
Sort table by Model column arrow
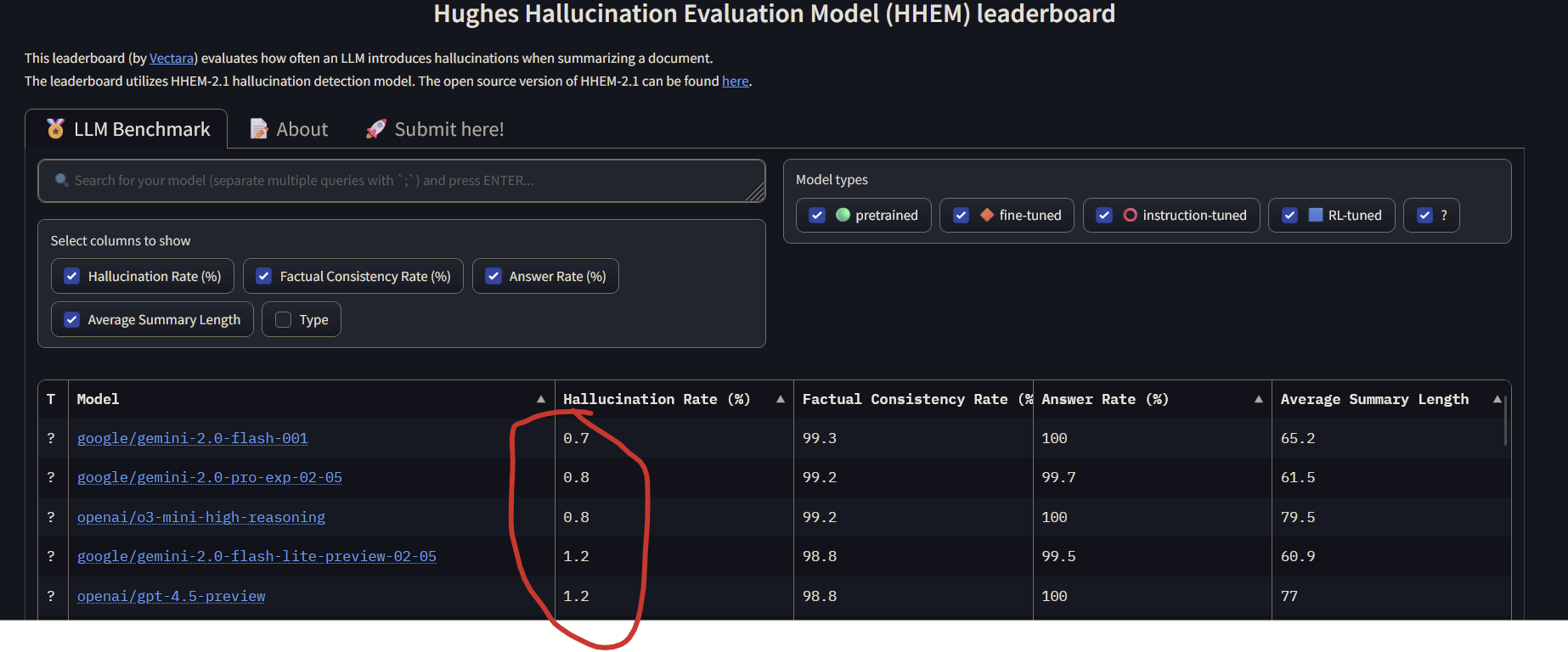[x=541, y=399]
